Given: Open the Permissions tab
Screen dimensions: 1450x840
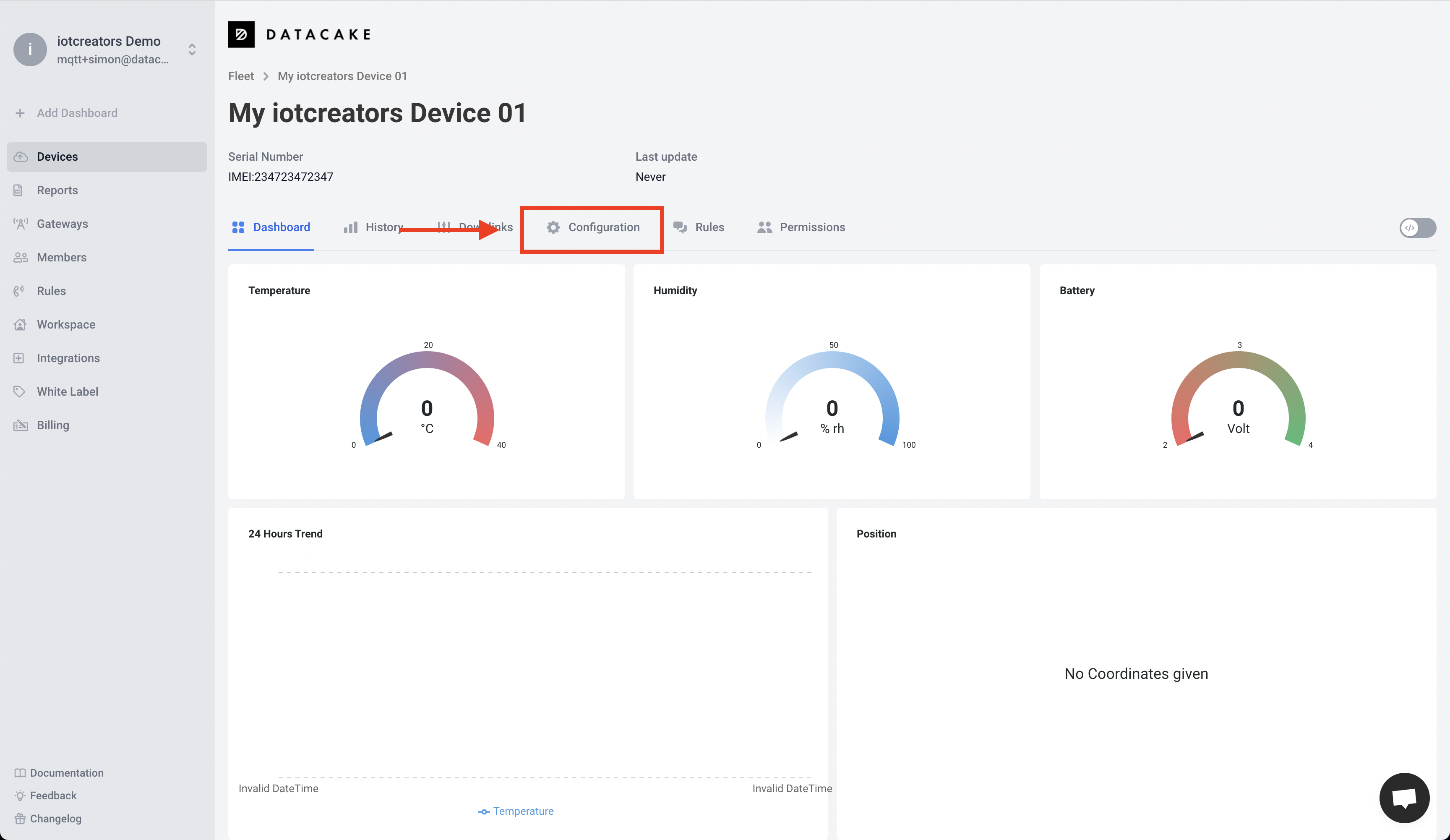Looking at the screenshot, I should (x=801, y=227).
